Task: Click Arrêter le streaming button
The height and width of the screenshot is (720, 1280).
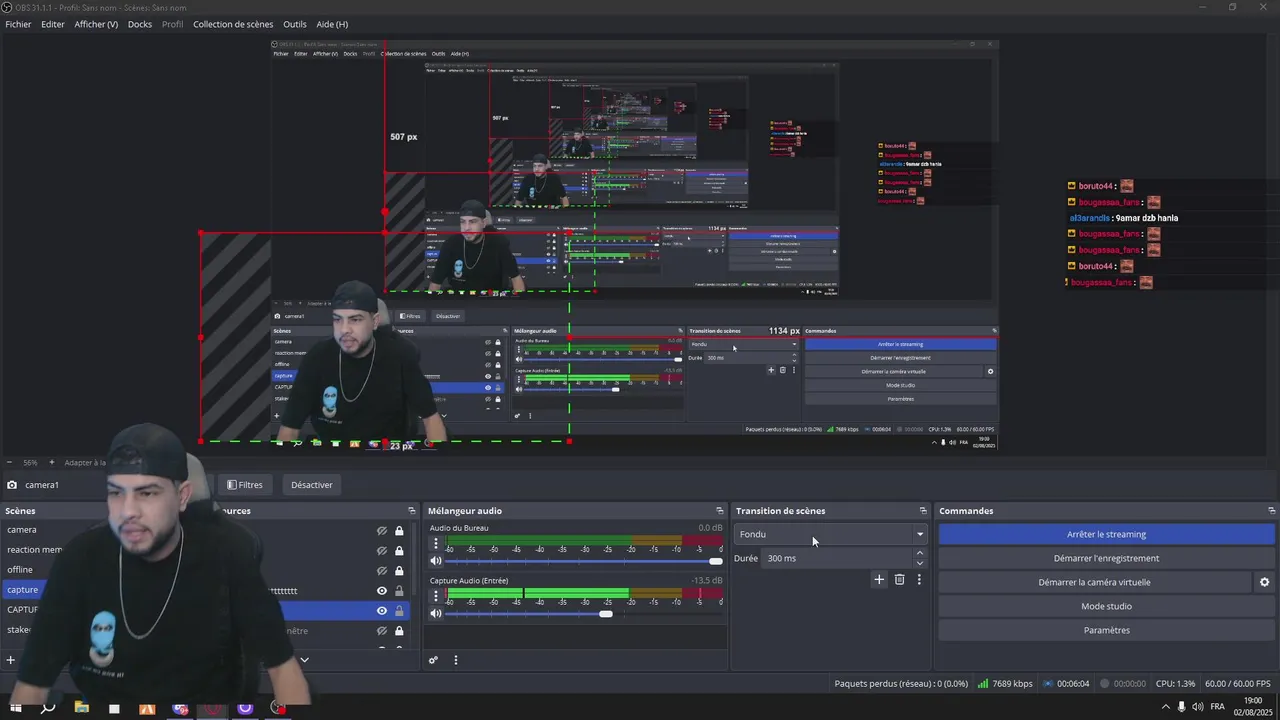Action: [x=1106, y=534]
